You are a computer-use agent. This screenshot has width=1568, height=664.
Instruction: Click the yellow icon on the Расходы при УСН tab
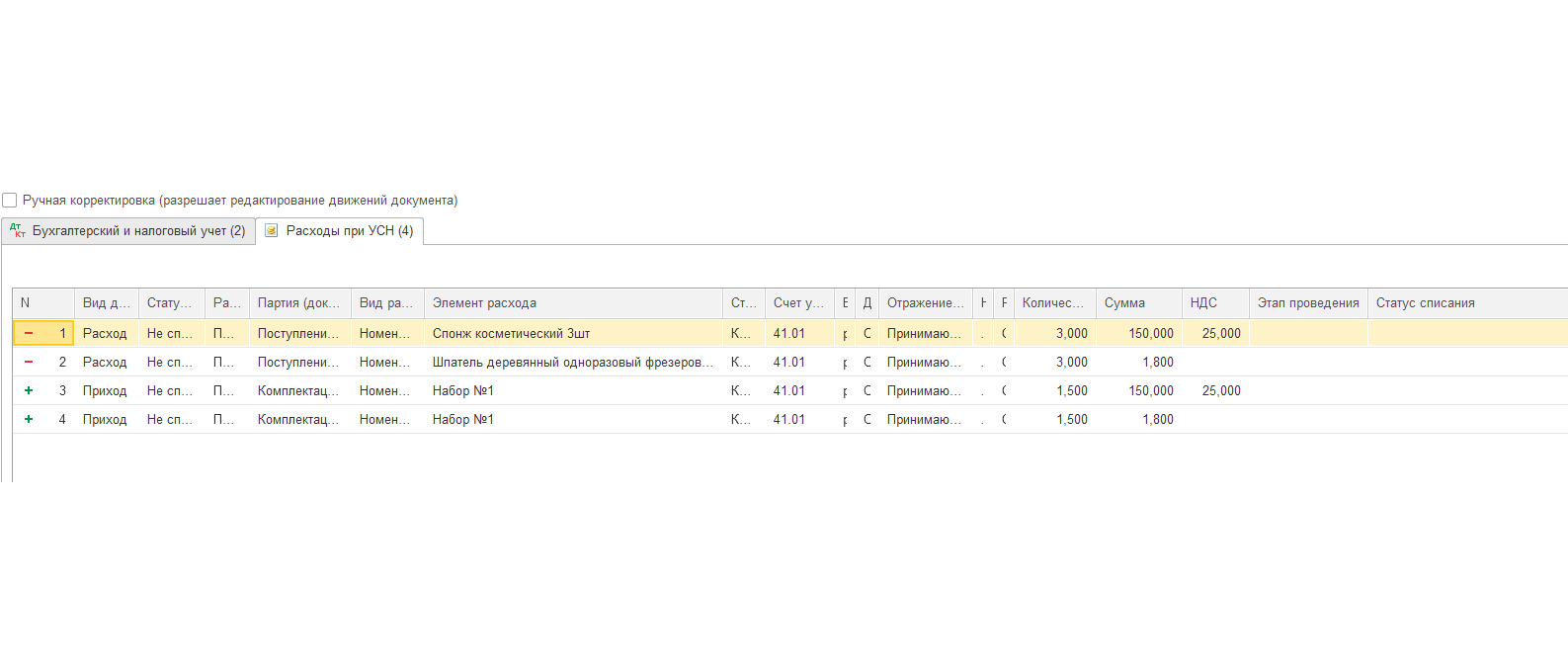(x=272, y=231)
